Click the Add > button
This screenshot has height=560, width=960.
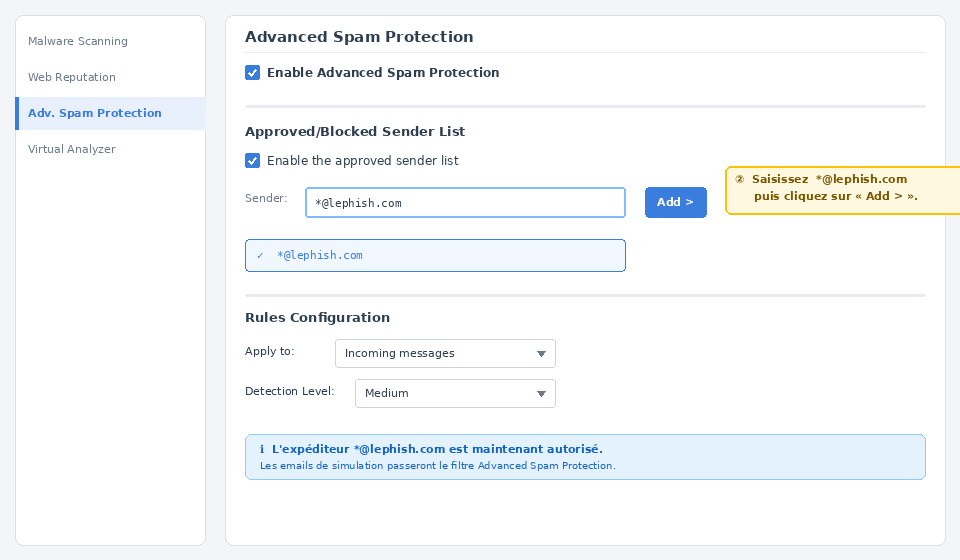tap(675, 203)
